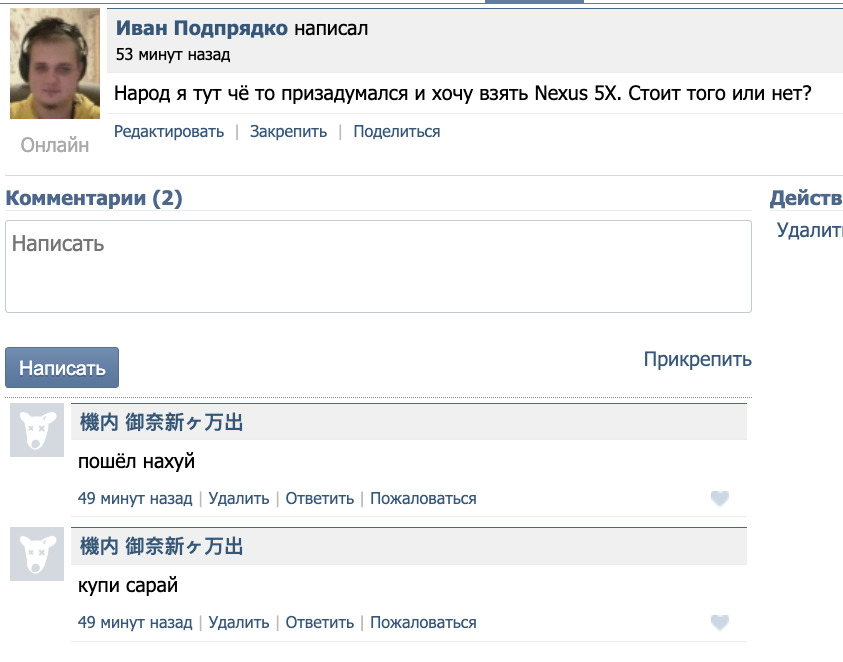The width and height of the screenshot is (843, 662).
Task: Open the second commenter's dog avatar
Action: [37, 555]
